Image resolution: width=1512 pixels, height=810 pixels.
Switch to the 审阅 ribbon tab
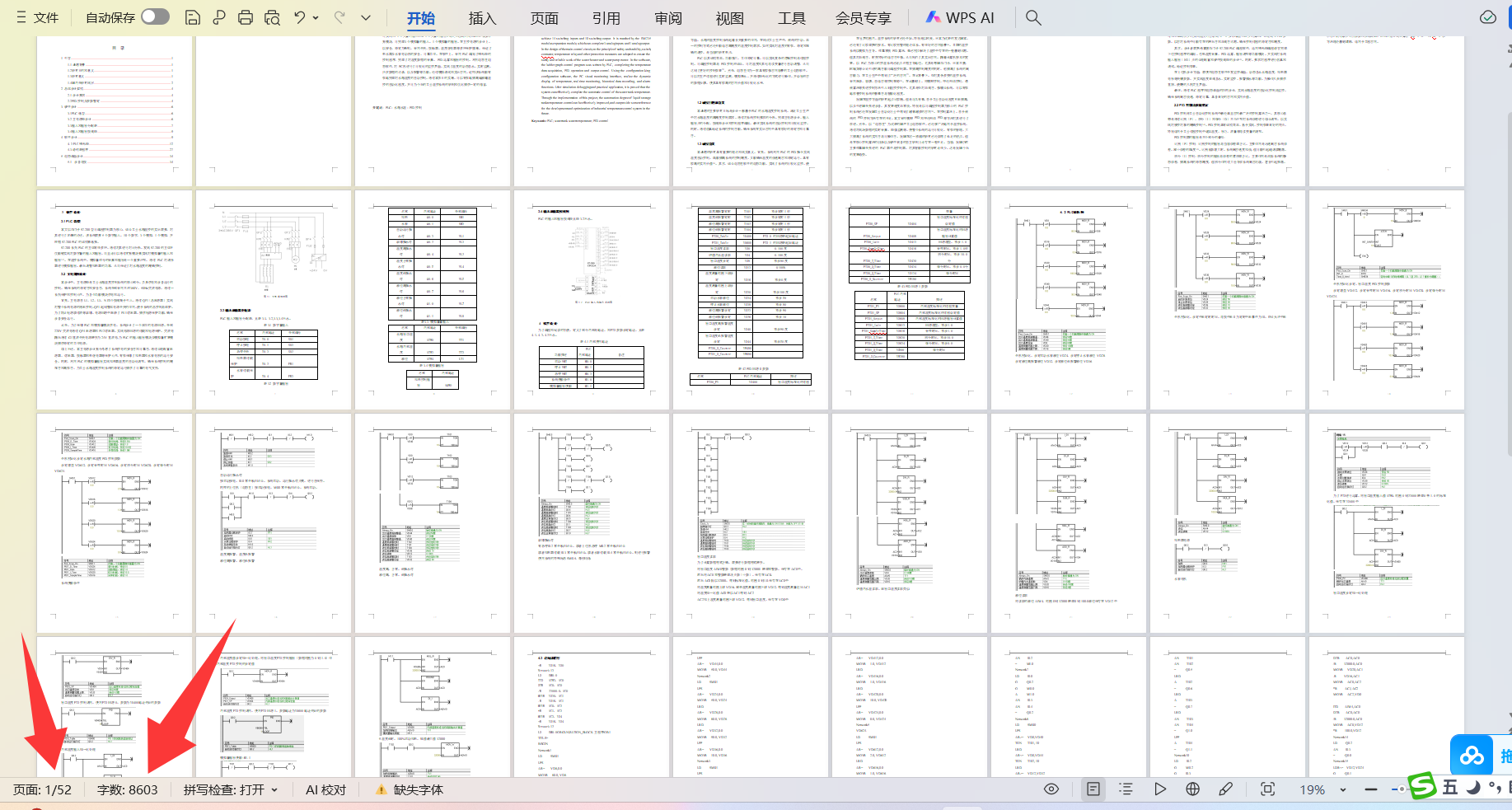(668, 18)
